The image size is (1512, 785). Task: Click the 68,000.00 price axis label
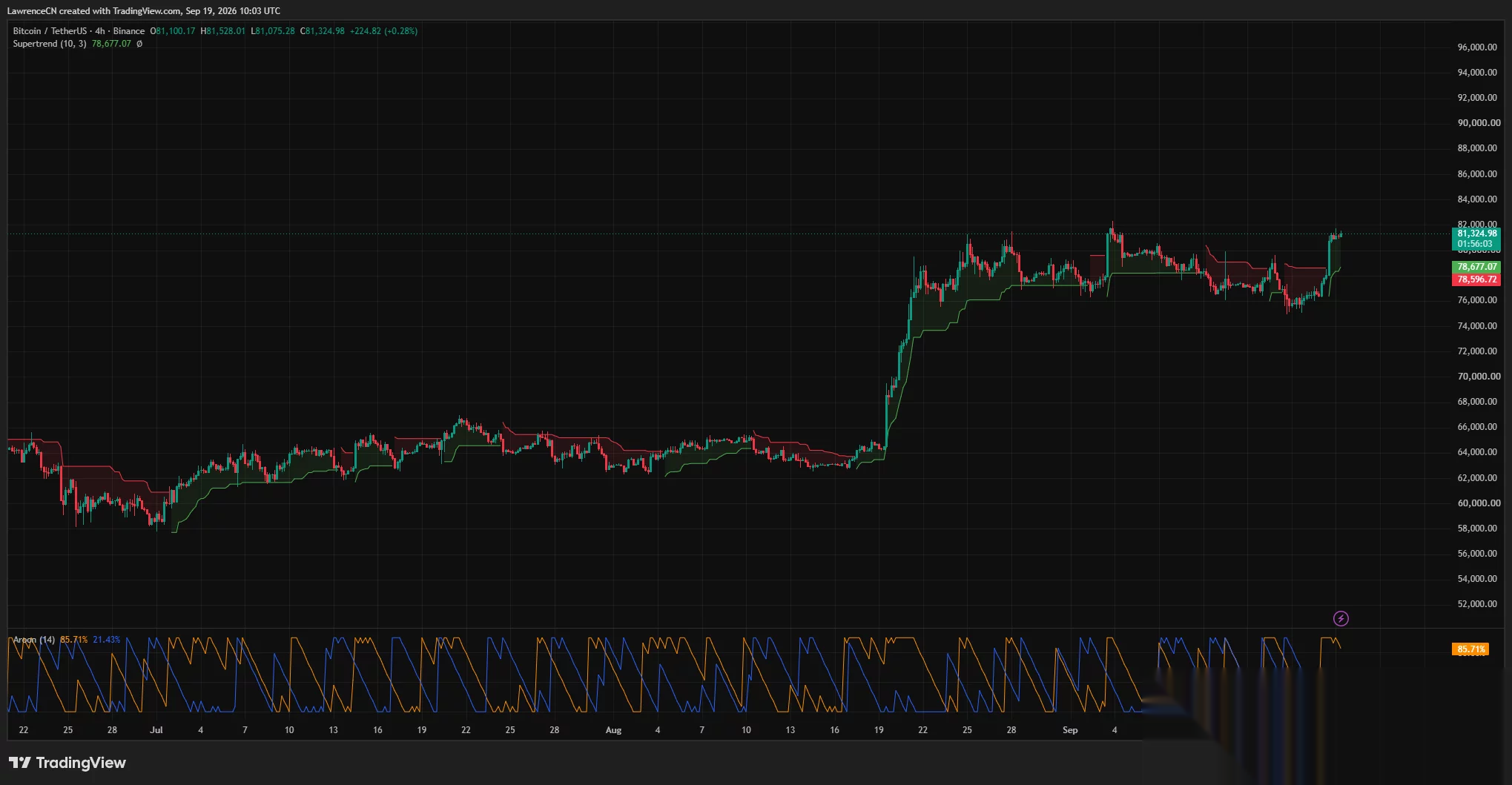click(1479, 401)
